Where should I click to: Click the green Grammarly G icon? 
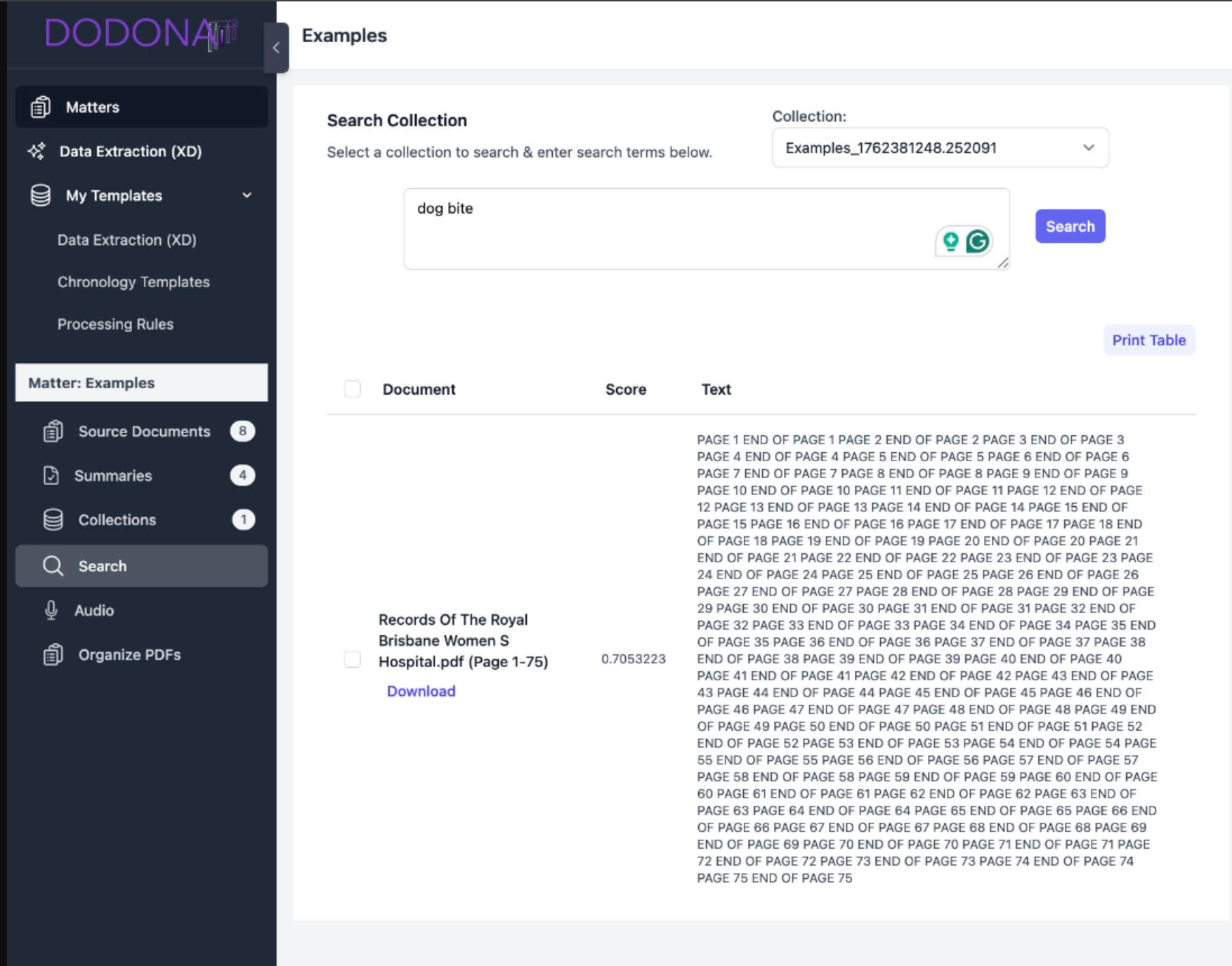click(x=978, y=241)
